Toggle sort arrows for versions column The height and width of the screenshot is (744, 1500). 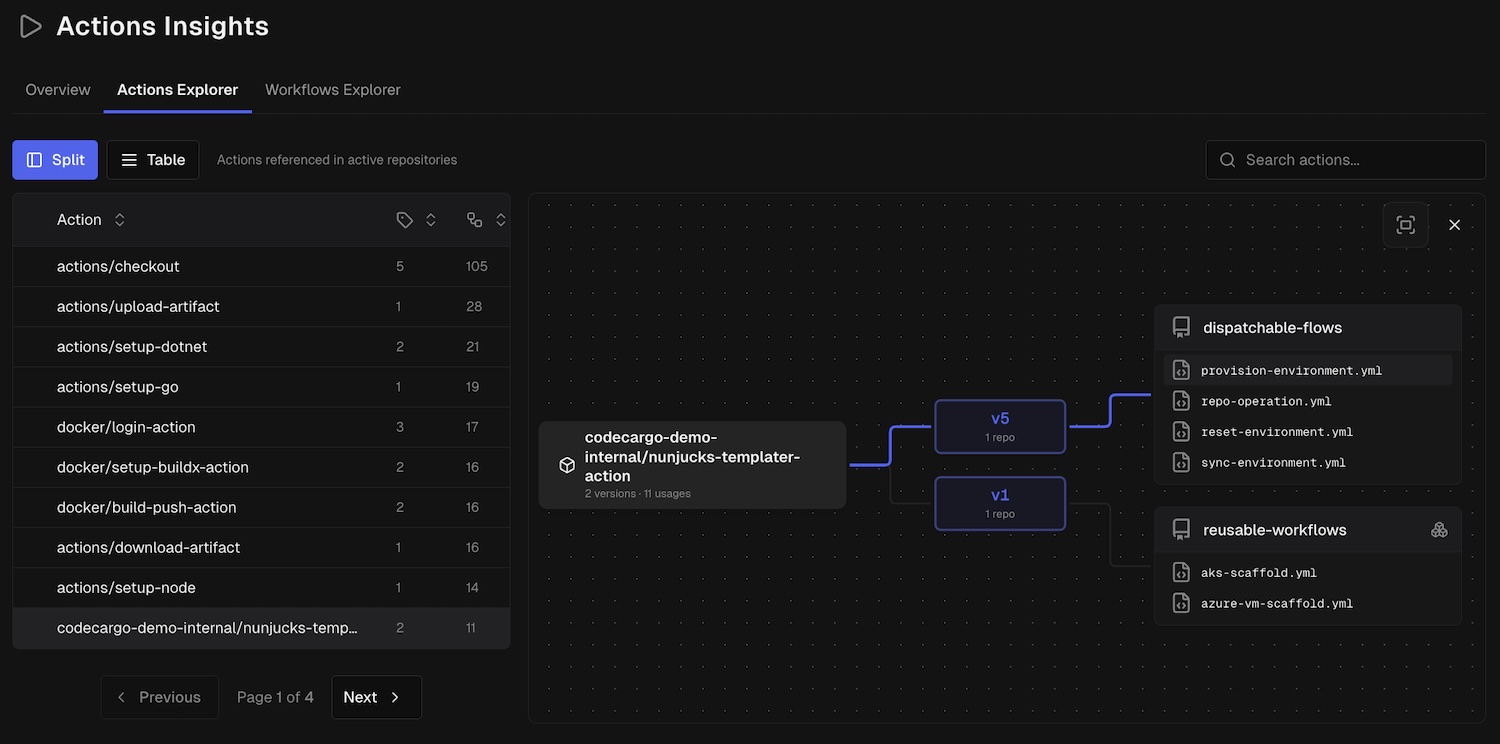[431, 220]
